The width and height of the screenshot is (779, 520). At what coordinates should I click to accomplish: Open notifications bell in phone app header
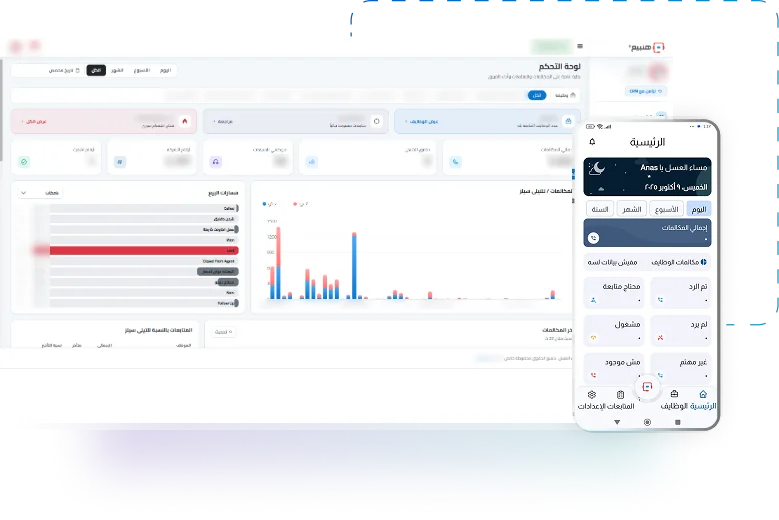coord(592,142)
